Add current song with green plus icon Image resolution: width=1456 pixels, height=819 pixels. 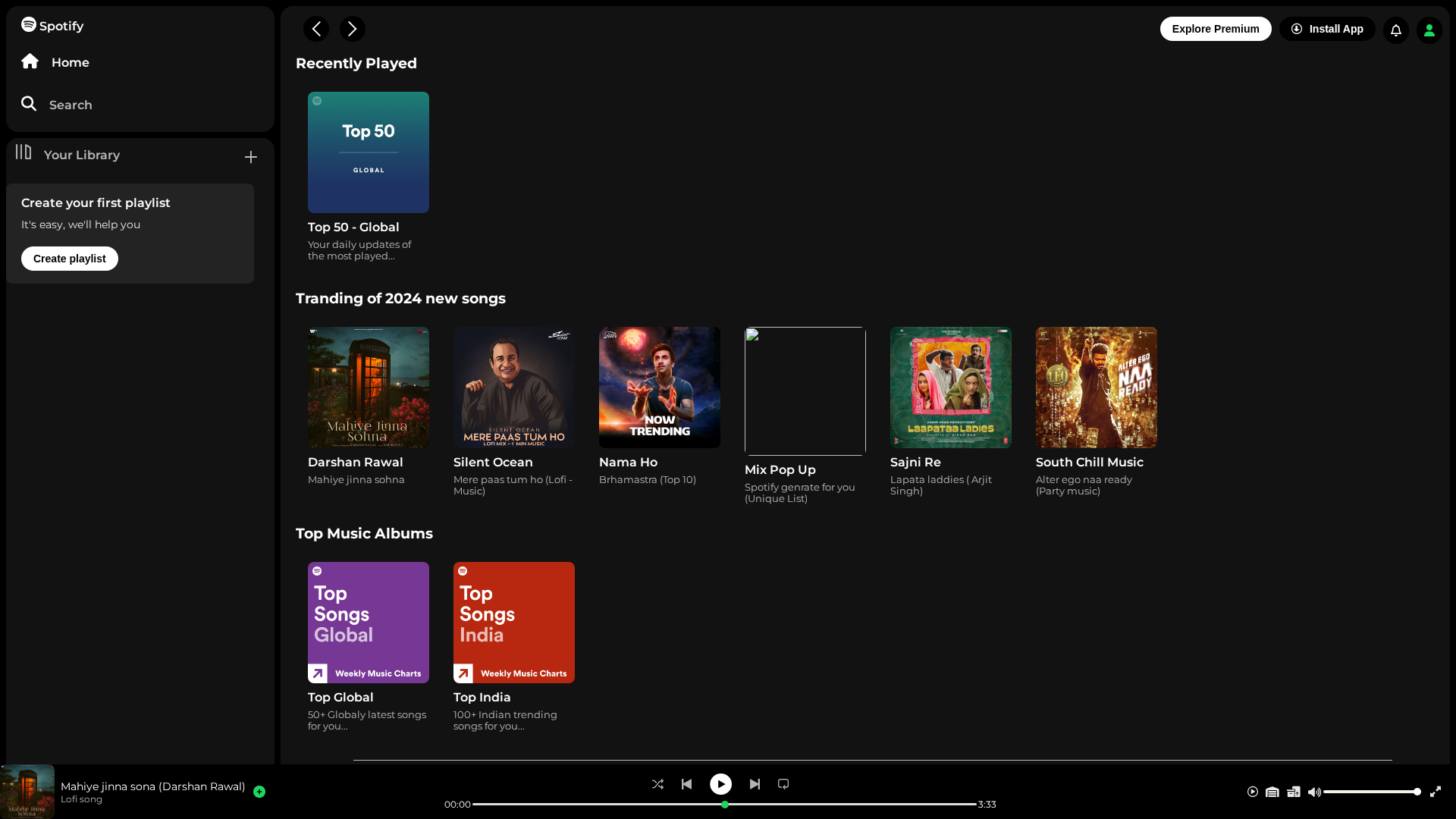[259, 792]
